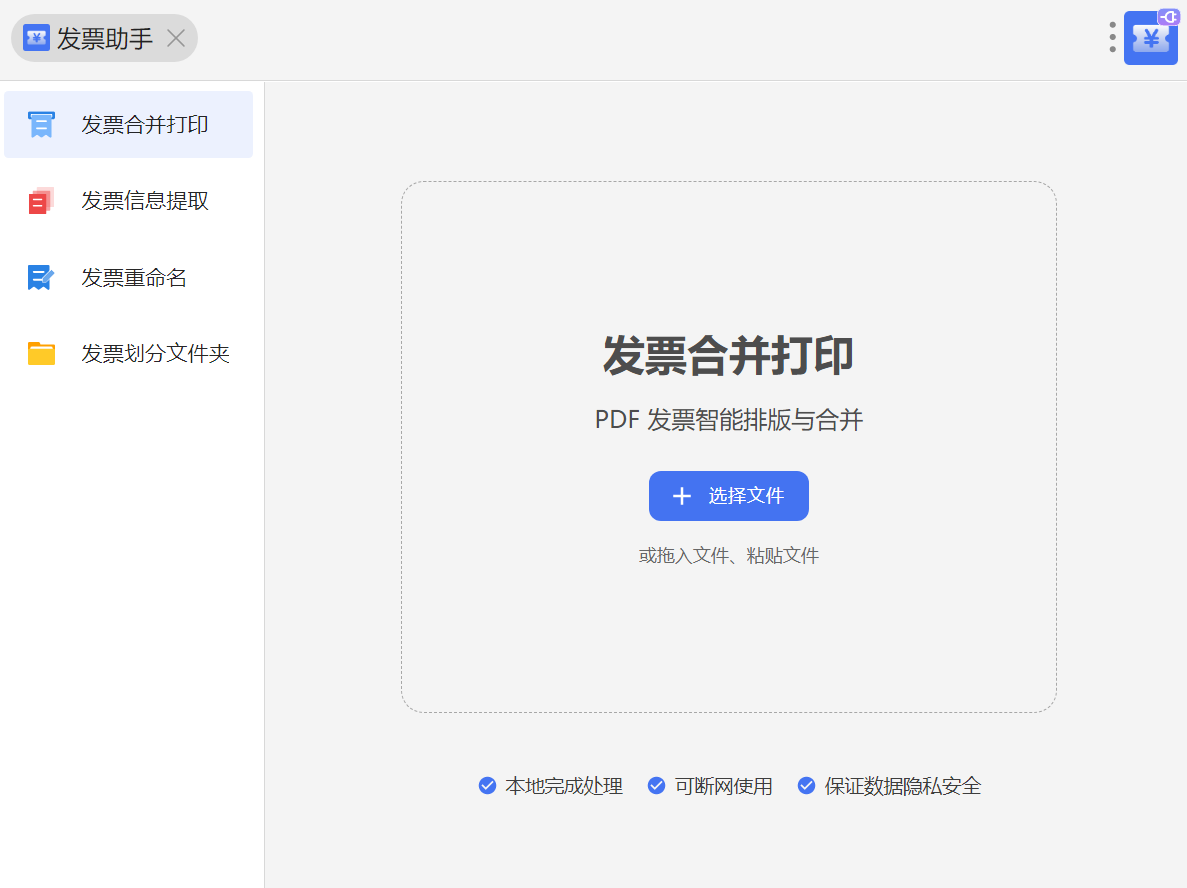Click the small icon in 发票助手 tab
Image resolution: width=1187 pixels, height=888 pixels.
point(37,38)
